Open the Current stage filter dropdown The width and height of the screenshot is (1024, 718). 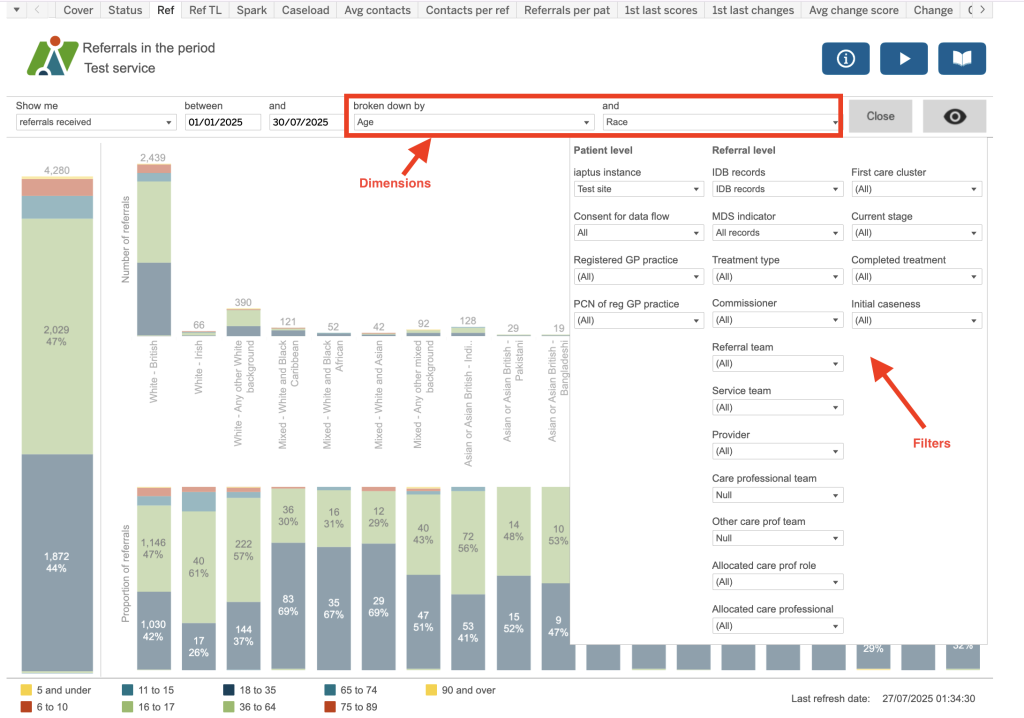point(915,233)
